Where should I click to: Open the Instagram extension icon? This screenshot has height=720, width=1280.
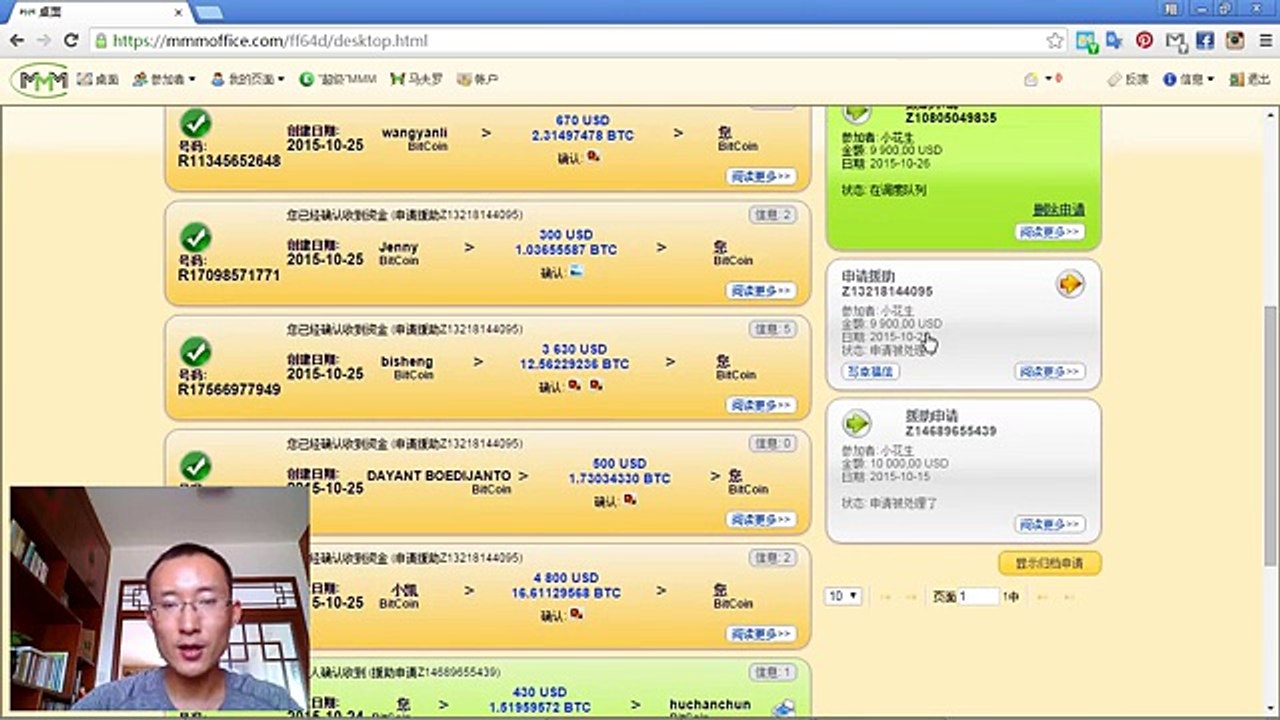(1235, 41)
